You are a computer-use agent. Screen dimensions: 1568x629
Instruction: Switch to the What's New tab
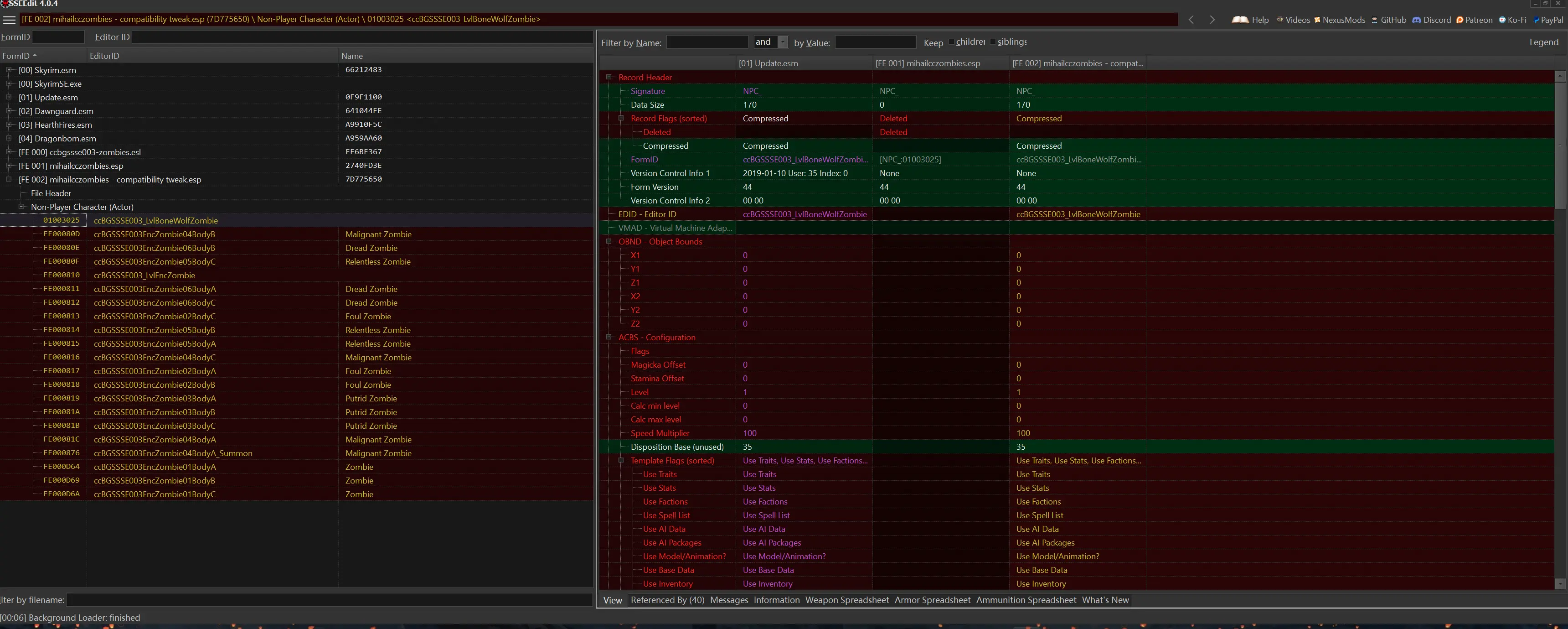tap(1105, 600)
